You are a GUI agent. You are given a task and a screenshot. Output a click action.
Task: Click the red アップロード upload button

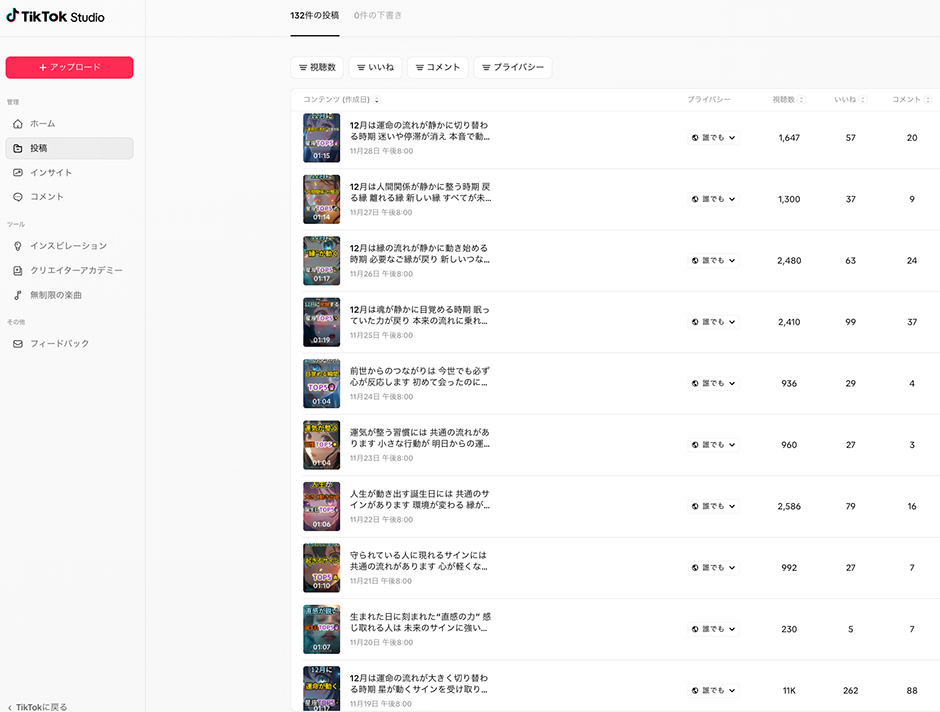pyautogui.click(x=69, y=67)
